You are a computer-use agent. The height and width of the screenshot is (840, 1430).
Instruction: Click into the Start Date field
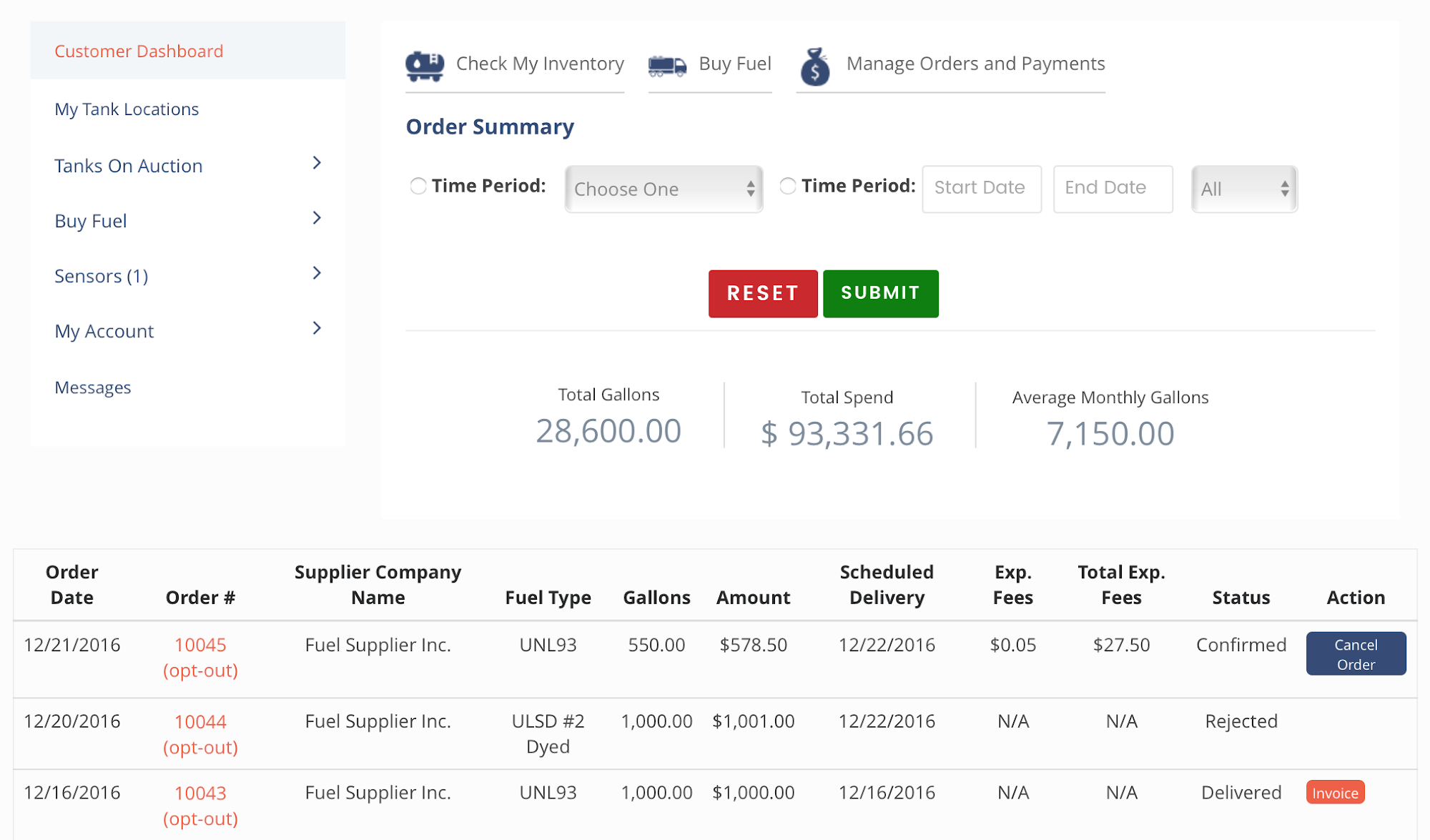pyautogui.click(x=981, y=188)
